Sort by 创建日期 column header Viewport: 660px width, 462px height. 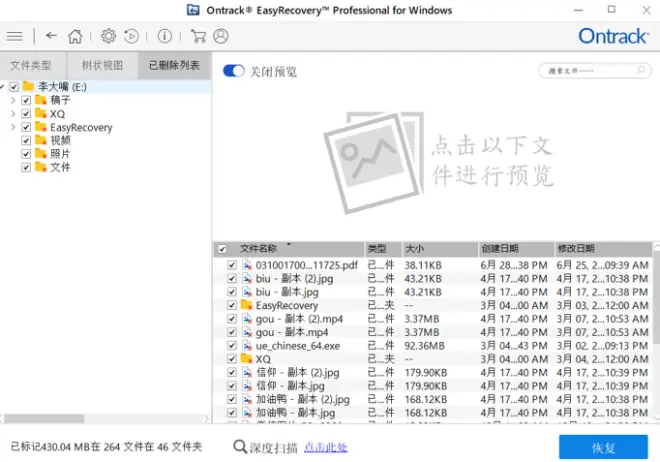pyautogui.click(x=516, y=249)
